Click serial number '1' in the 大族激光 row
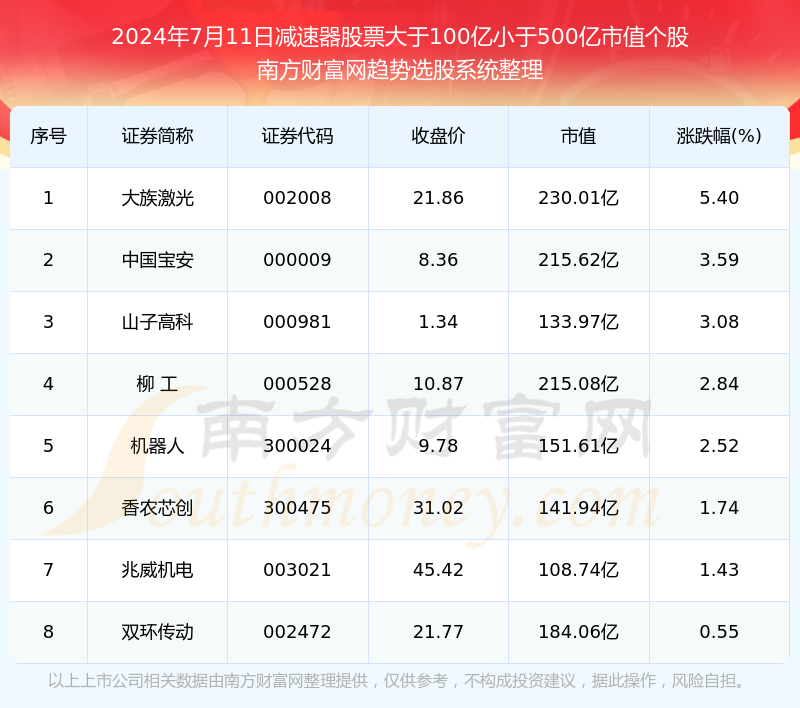800x708 pixels. pyautogui.click(x=48, y=198)
